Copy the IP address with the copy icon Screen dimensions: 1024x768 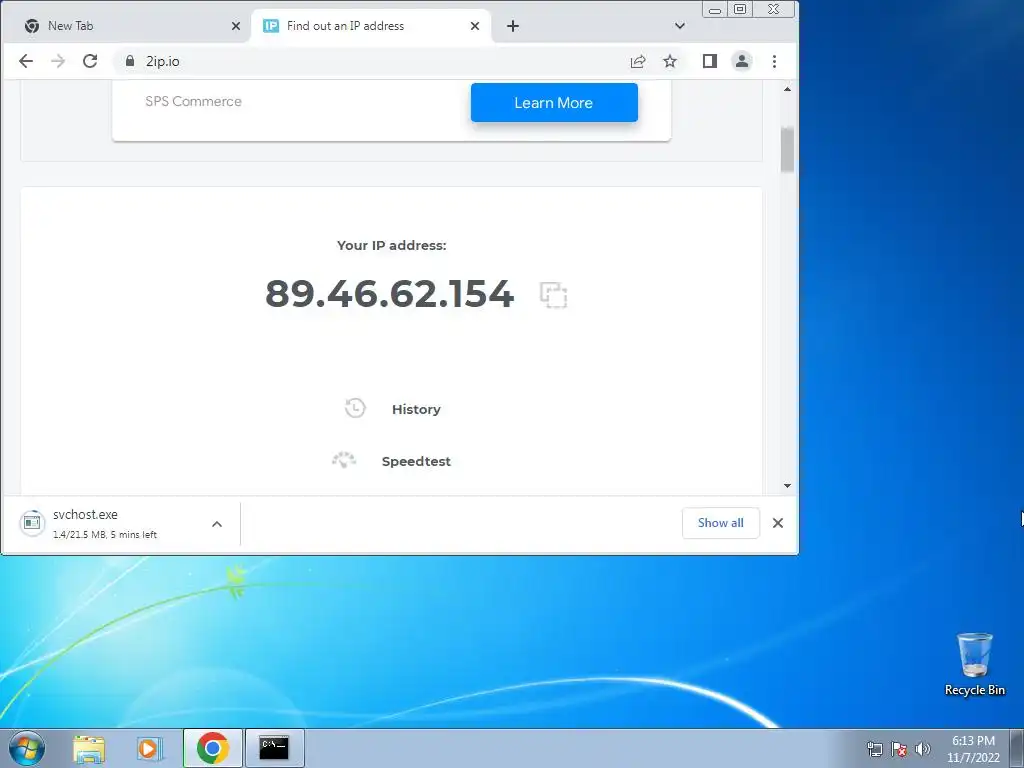(553, 295)
